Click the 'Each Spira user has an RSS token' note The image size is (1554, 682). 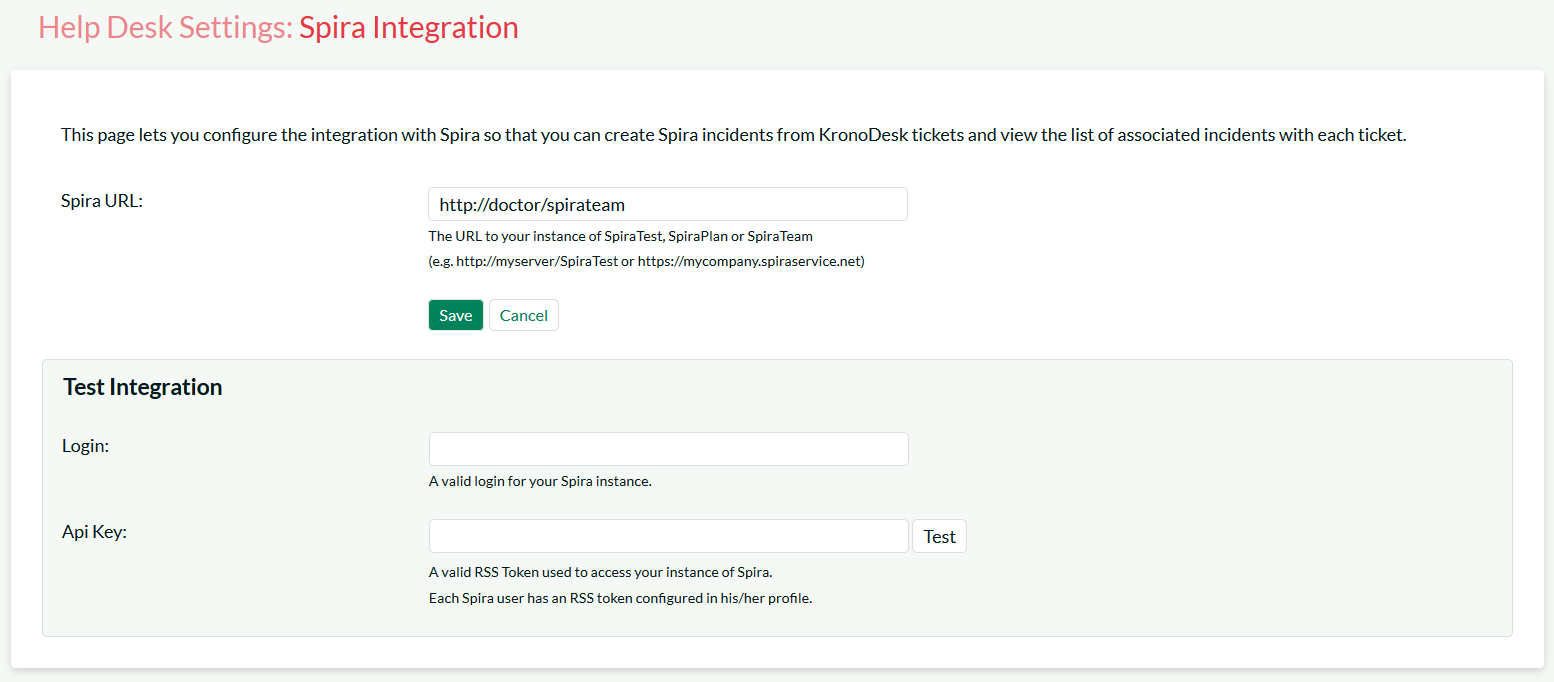click(x=620, y=599)
